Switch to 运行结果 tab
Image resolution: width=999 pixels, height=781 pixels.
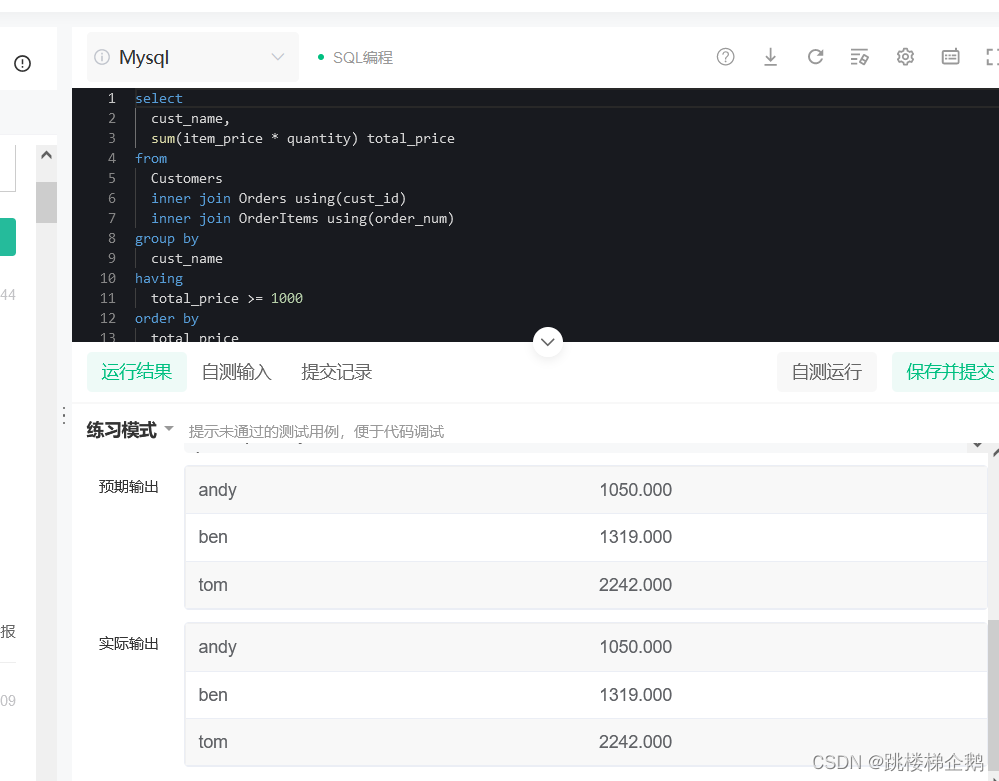pyautogui.click(x=136, y=372)
